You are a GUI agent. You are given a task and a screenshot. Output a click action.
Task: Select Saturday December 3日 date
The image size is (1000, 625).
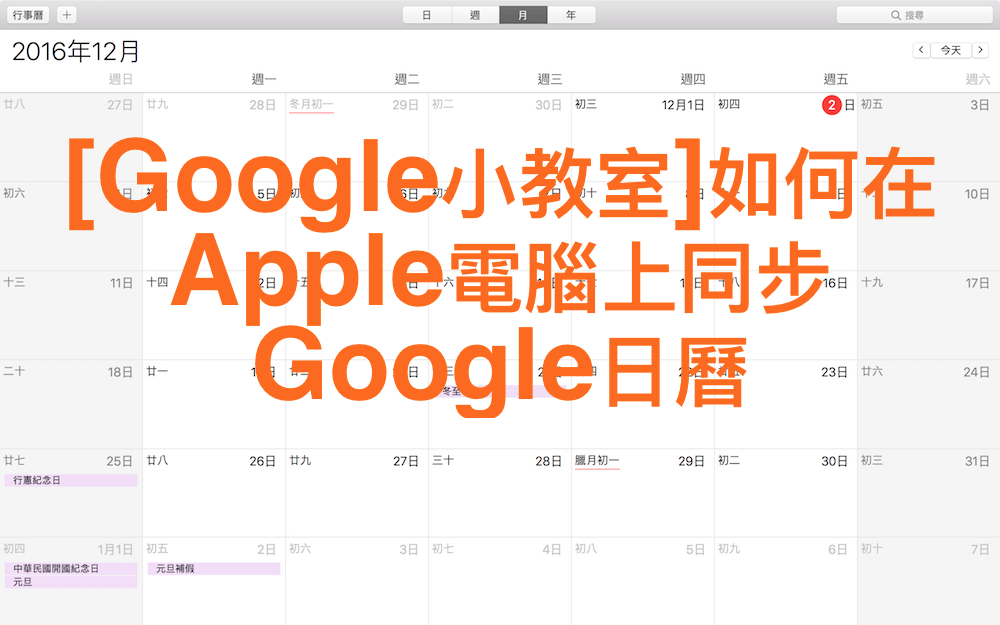click(980, 105)
